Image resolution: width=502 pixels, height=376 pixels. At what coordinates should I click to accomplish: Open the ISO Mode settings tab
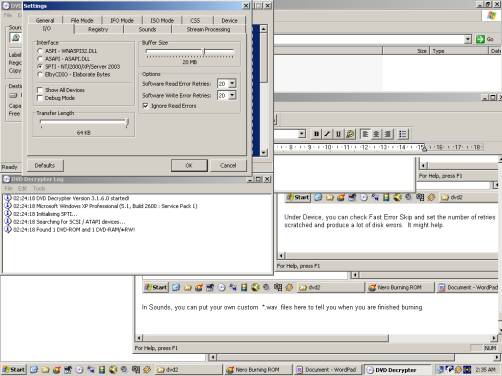point(162,20)
